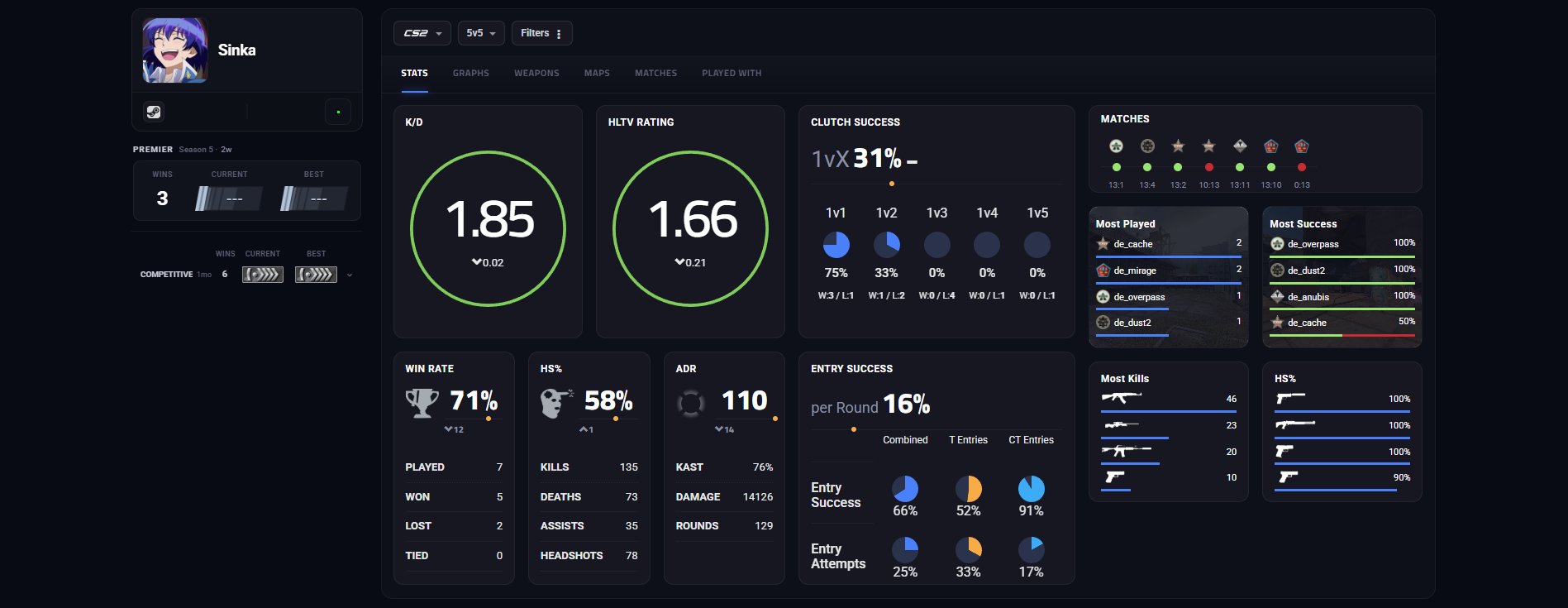Screen dimensions: 1568x608
Task: Click Sinka's profile avatar
Action: click(175, 50)
